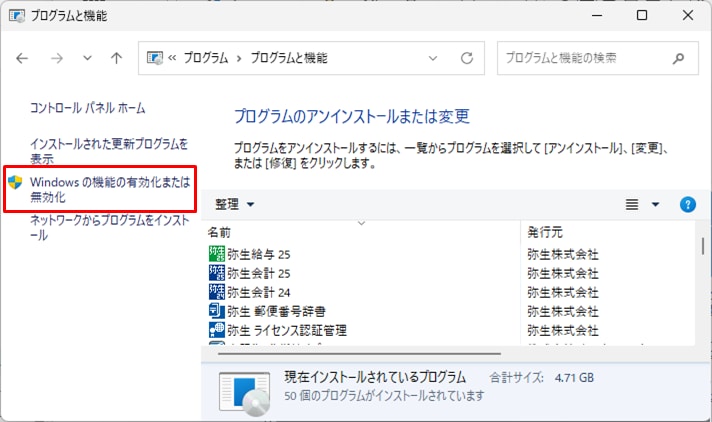Focus the プログラムと機能の検索 box
The height and width of the screenshot is (422, 712).
pyautogui.click(x=598, y=58)
